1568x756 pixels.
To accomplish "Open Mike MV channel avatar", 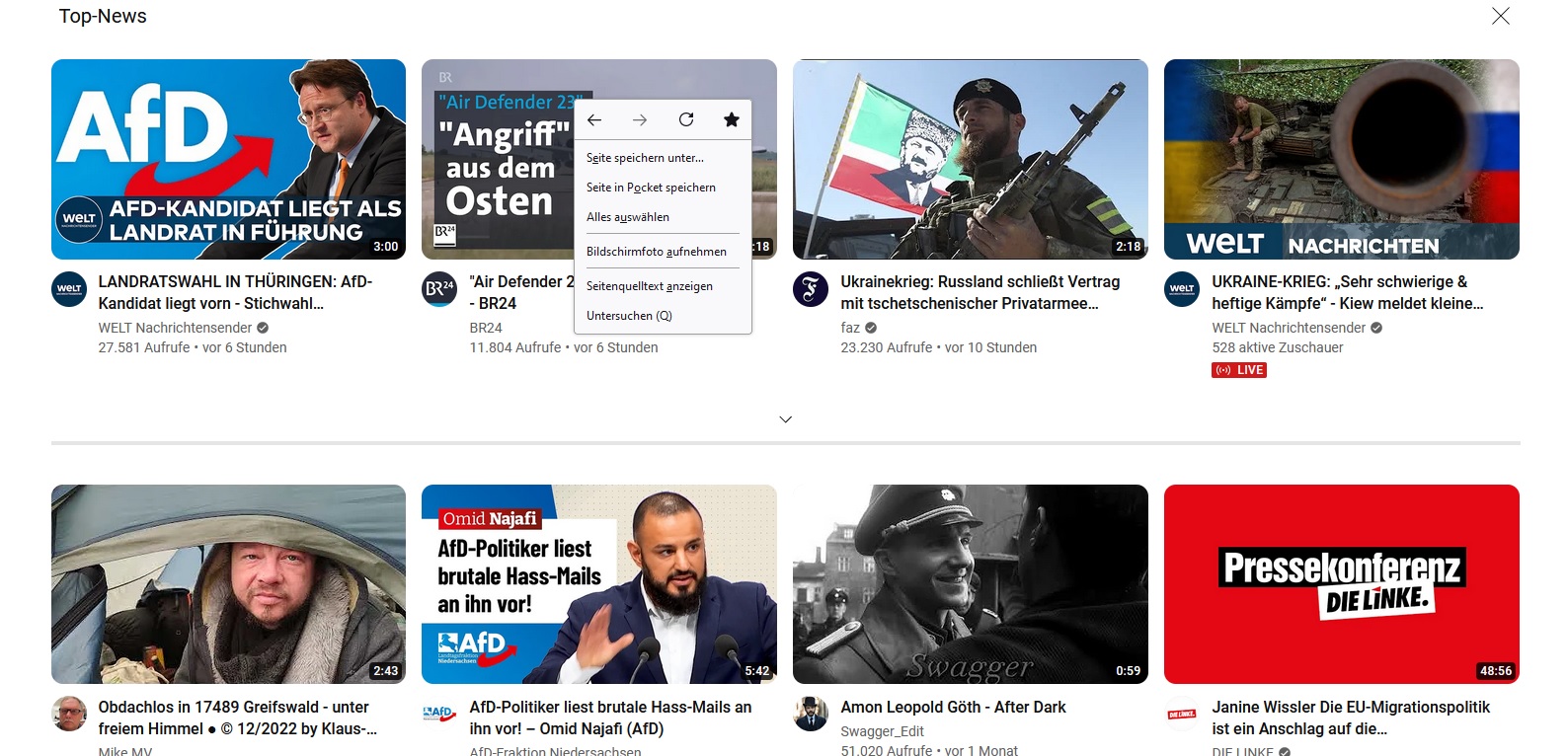I will [x=69, y=714].
